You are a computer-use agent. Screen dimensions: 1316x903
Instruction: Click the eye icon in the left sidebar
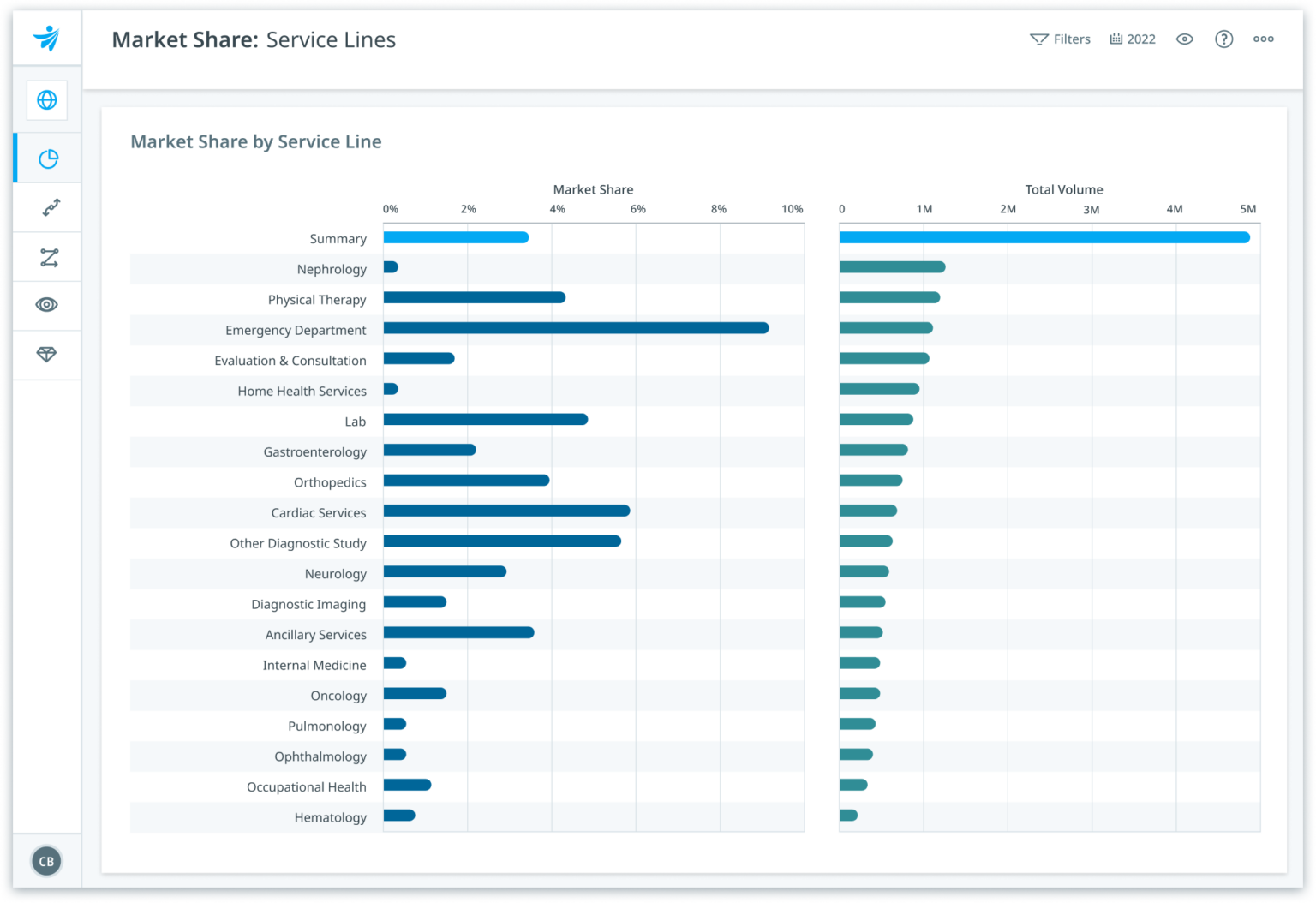(46, 305)
